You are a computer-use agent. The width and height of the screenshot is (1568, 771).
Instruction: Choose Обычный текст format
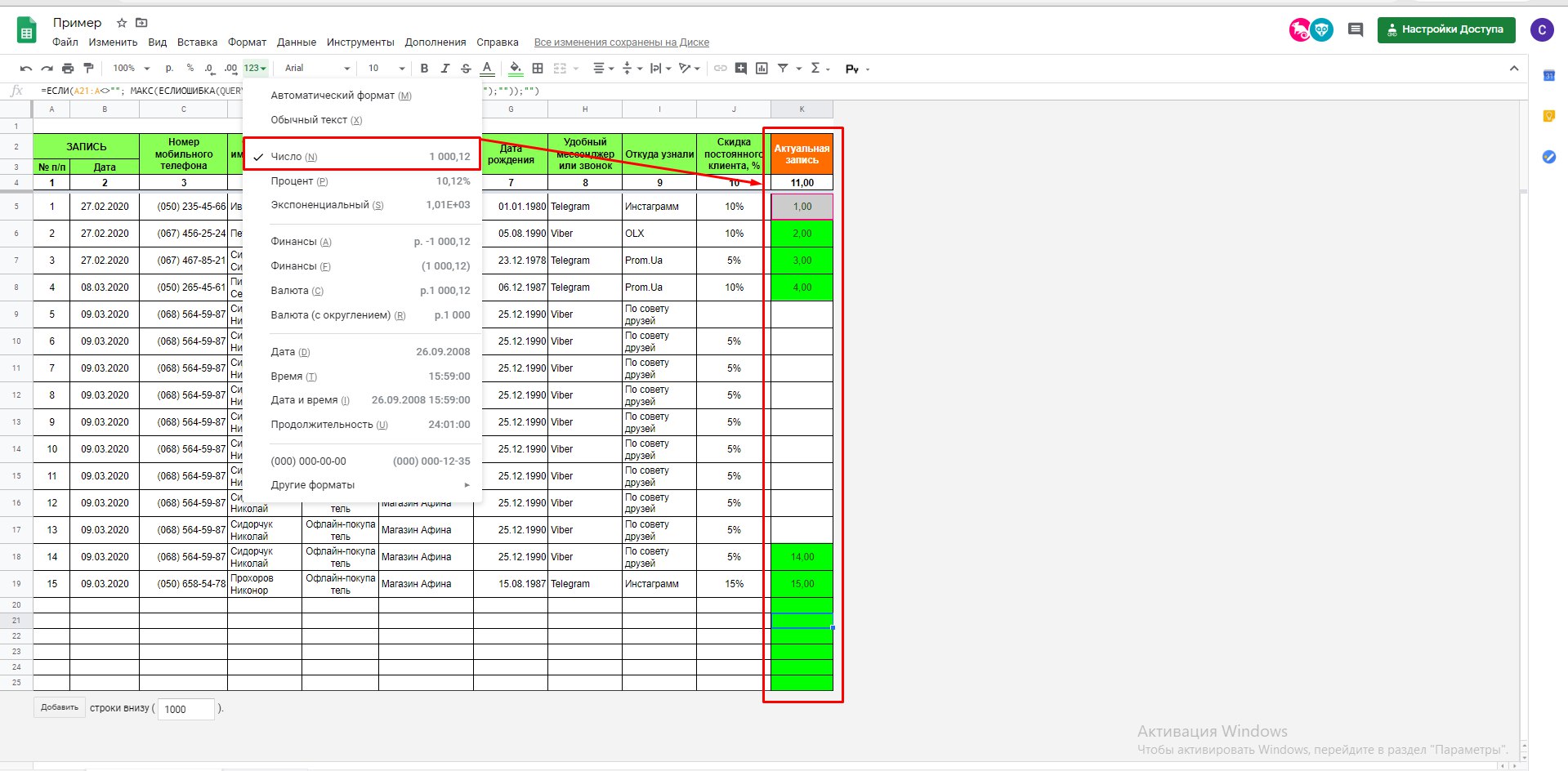click(x=363, y=120)
